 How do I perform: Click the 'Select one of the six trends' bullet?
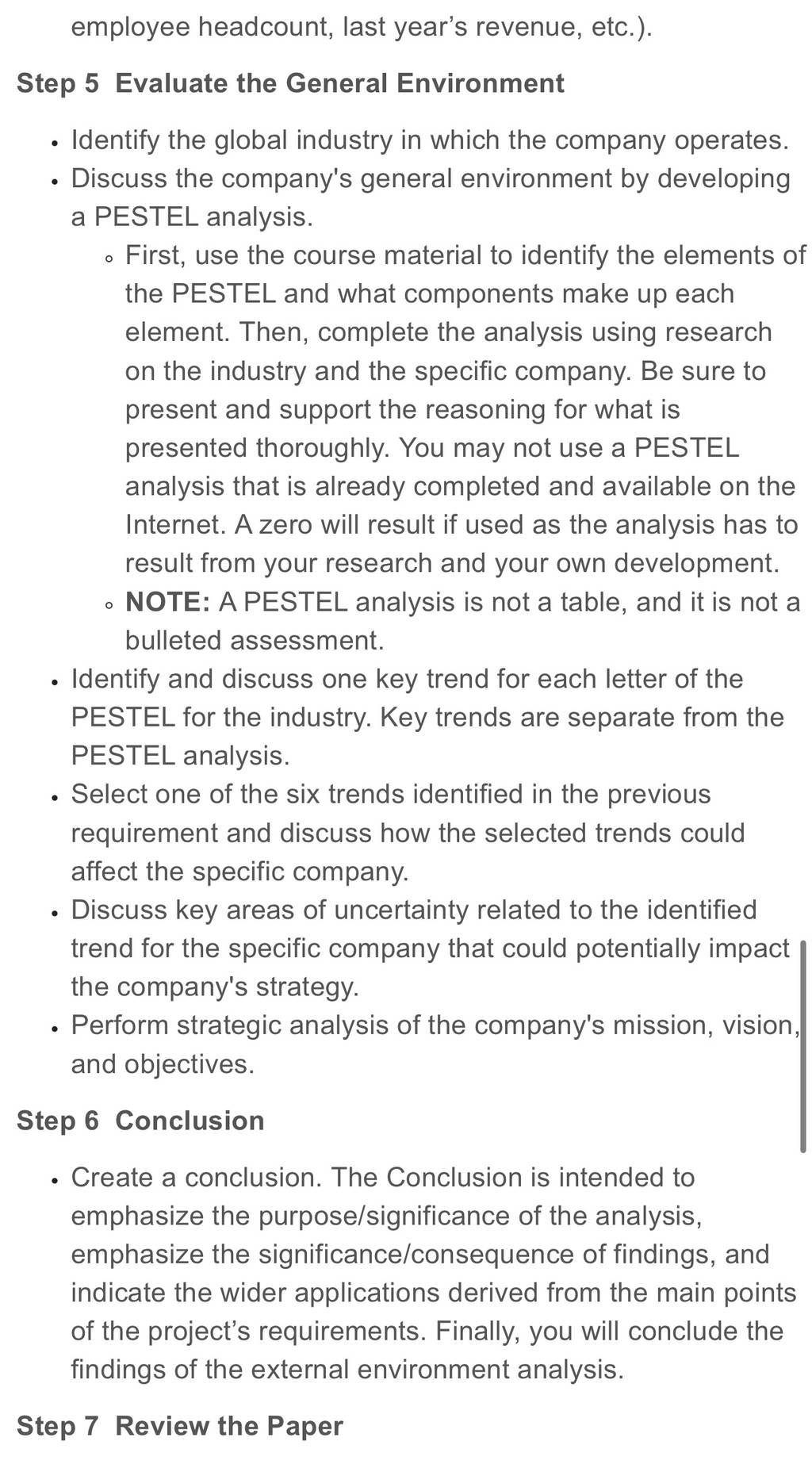[x=408, y=833]
